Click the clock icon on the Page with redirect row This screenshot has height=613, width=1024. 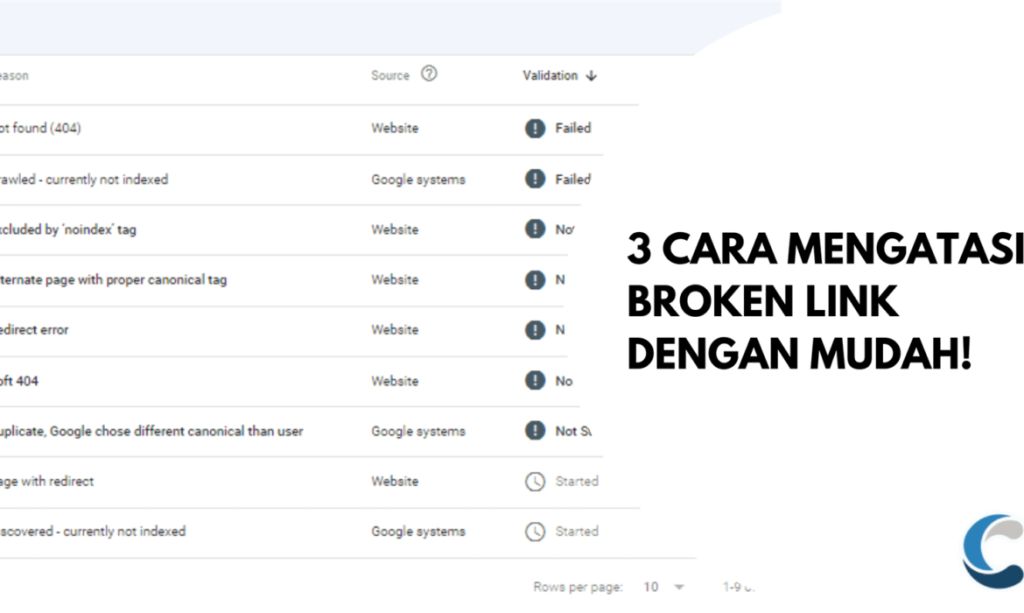tap(533, 481)
